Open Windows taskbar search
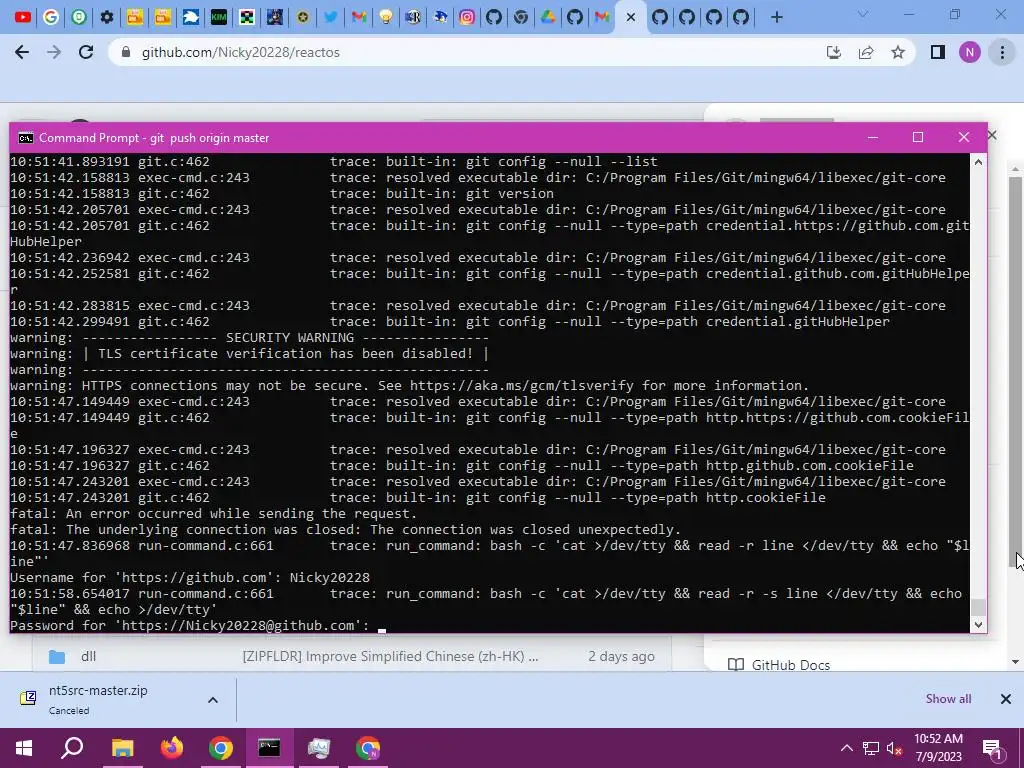The height and width of the screenshot is (768, 1024). tap(72, 748)
